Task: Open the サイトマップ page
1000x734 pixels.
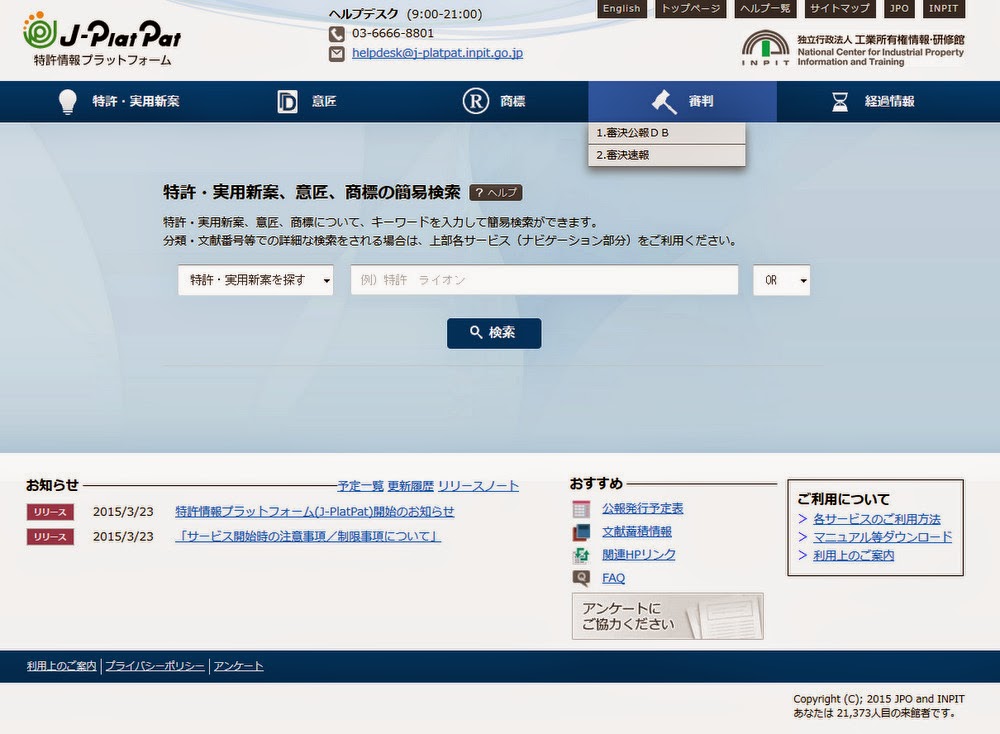Action: coord(840,8)
